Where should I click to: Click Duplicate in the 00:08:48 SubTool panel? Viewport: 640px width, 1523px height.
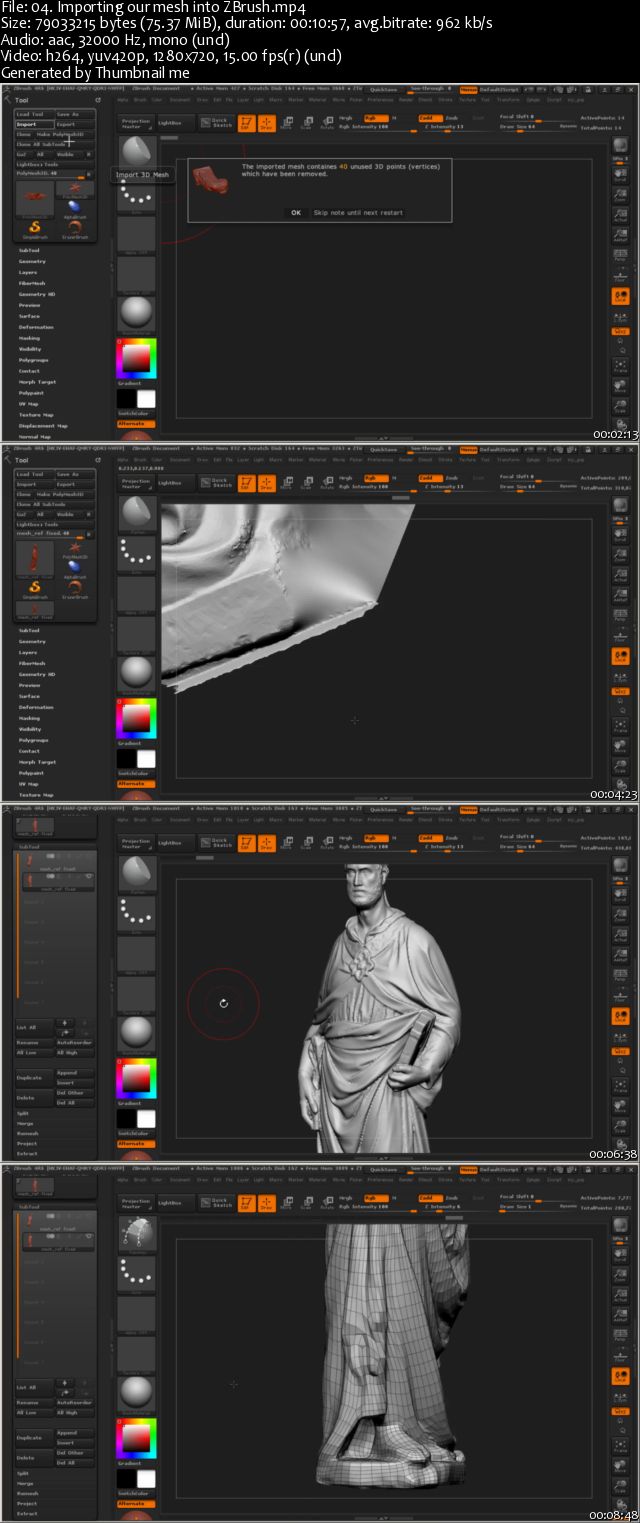tap(35, 1437)
